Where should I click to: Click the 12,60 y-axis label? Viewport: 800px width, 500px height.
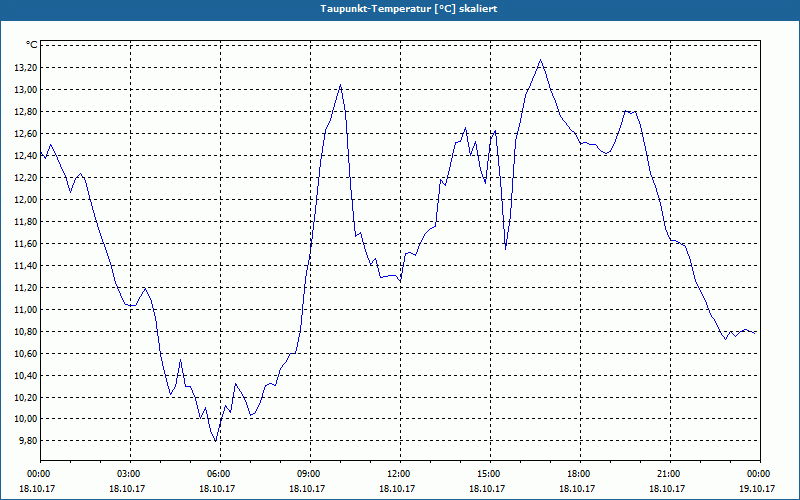[x=28, y=134]
